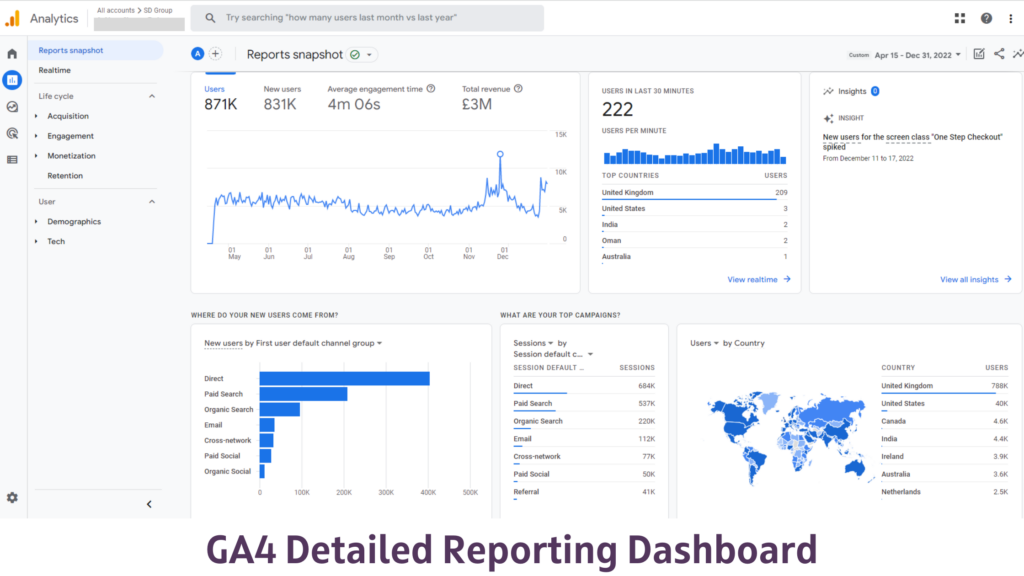Select the Realtime report in sidebar
This screenshot has height=576, width=1024.
click(55, 70)
